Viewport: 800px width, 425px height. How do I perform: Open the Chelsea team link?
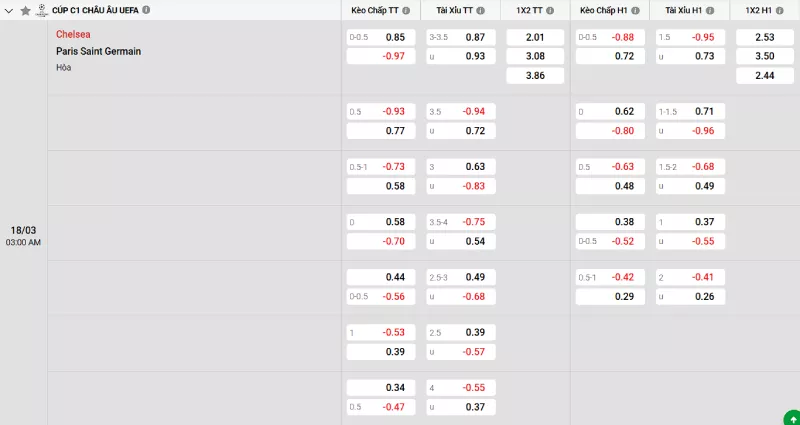[73, 34]
